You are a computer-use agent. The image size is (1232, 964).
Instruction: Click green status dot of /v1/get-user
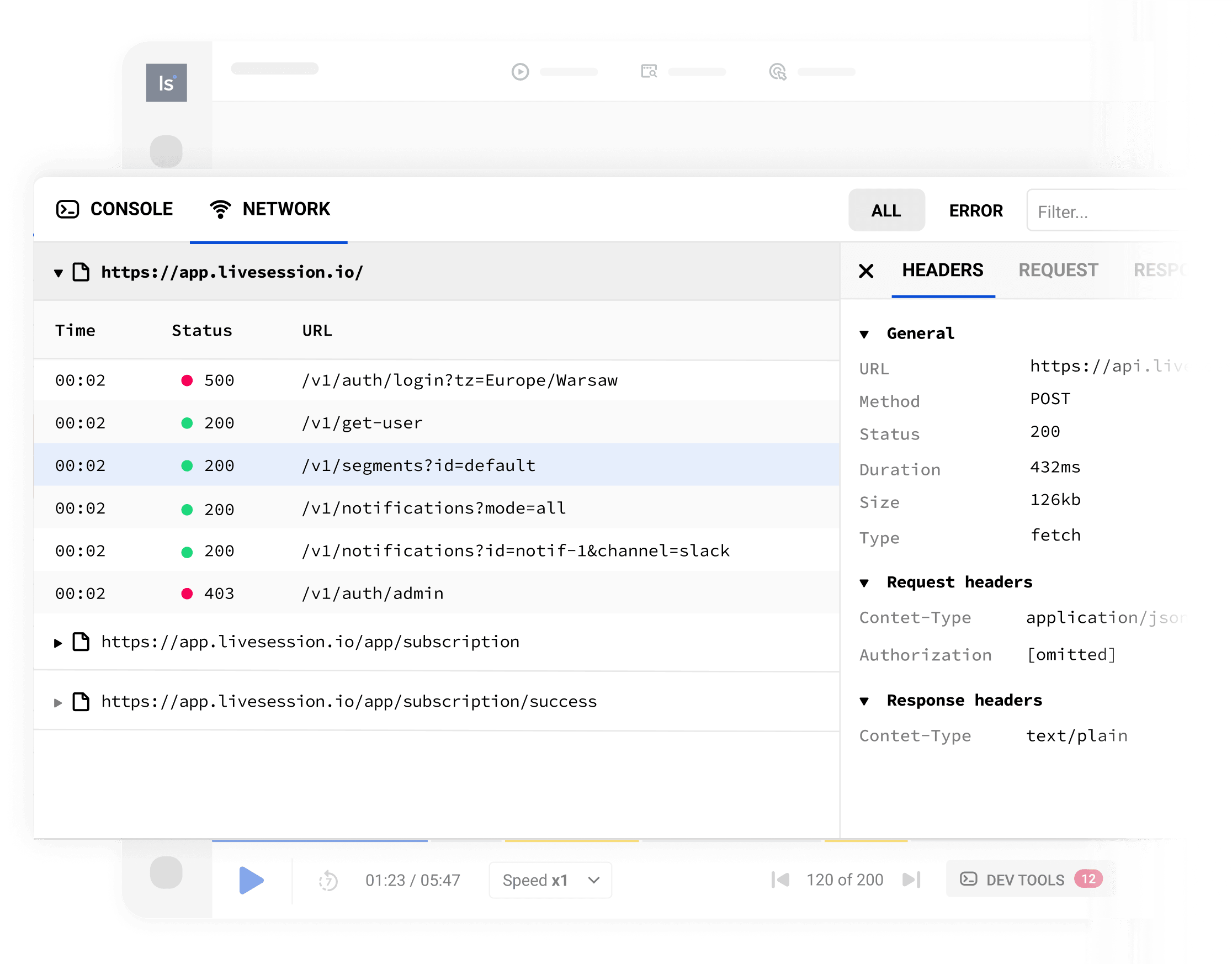[187, 423]
